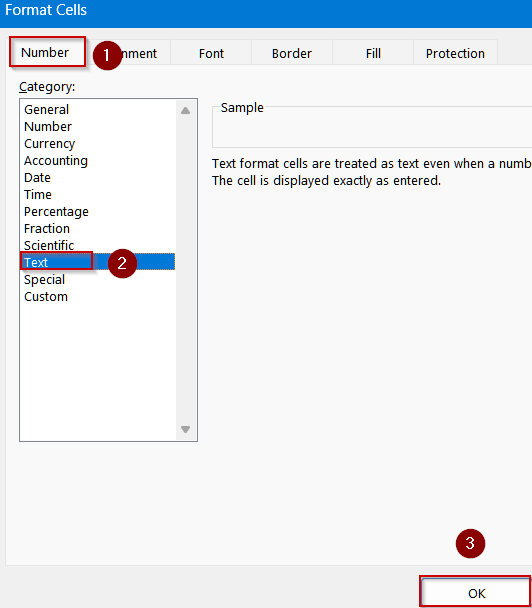
Task: Go to the Protection tab
Action: click(455, 53)
